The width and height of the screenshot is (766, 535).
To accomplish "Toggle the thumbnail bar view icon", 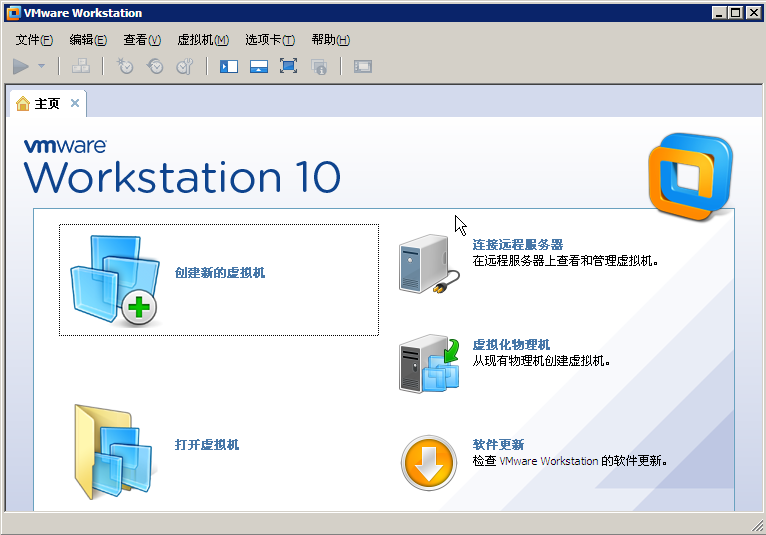I will 259,66.
